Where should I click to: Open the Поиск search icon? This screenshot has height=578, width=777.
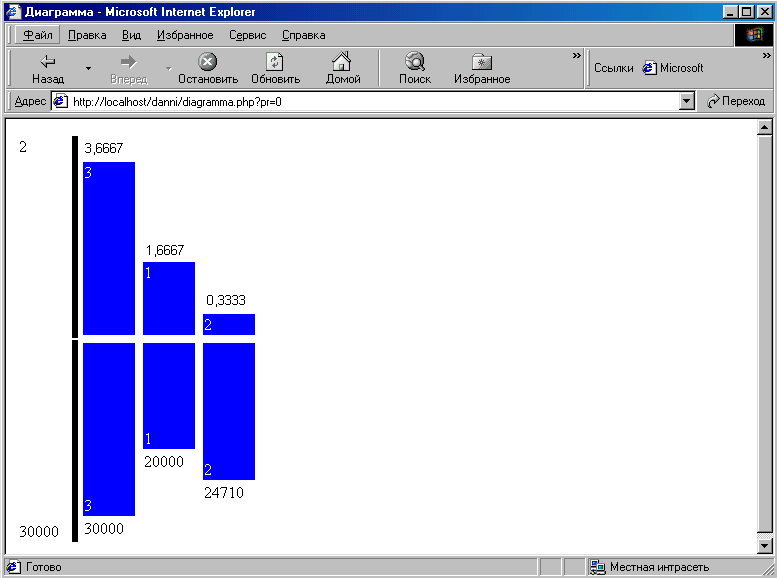point(415,61)
